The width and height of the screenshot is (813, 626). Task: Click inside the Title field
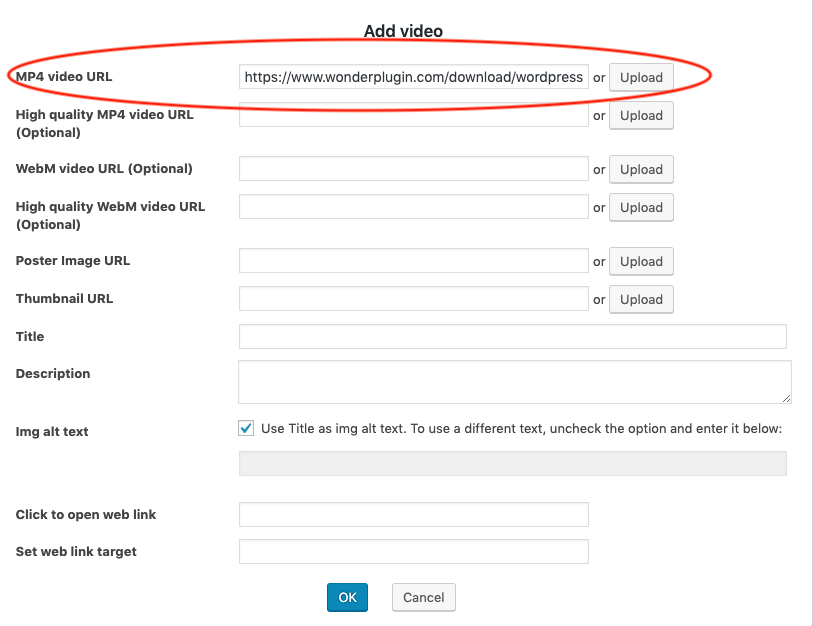(x=512, y=337)
